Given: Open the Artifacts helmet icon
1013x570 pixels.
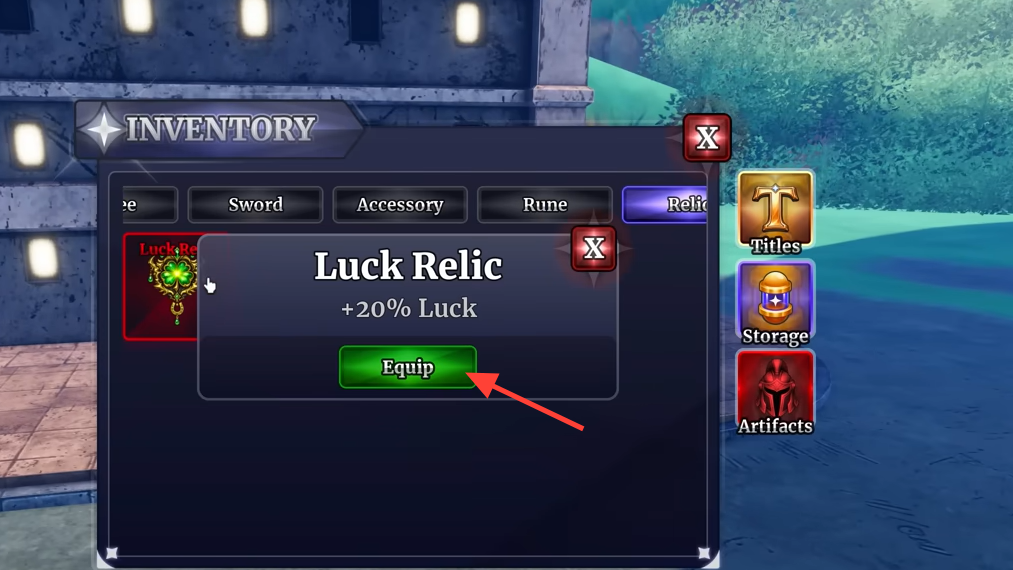Looking at the screenshot, I should (775, 392).
